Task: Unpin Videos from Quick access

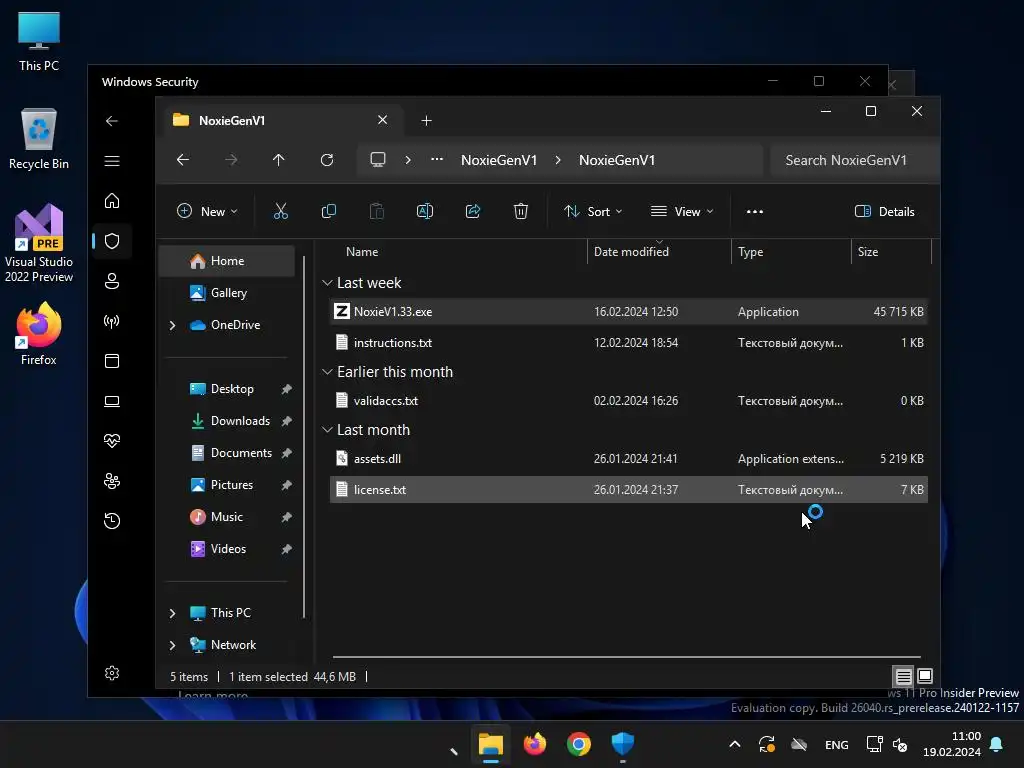Action: [x=286, y=549]
